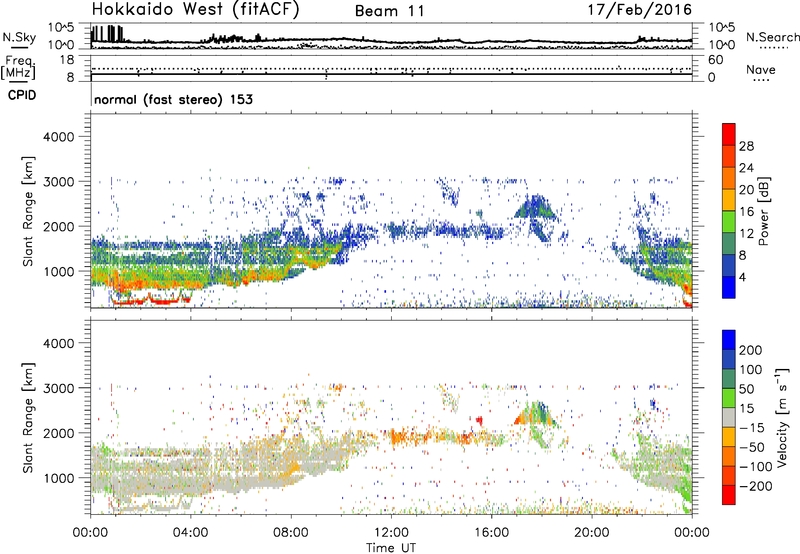Click the '04:00' time axis label
800x554 pixels.
click(x=191, y=533)
